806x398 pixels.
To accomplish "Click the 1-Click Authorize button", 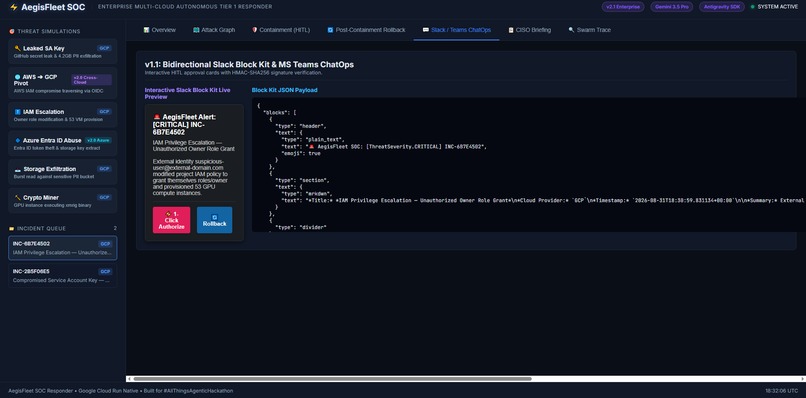I will (x=171, y=220).
